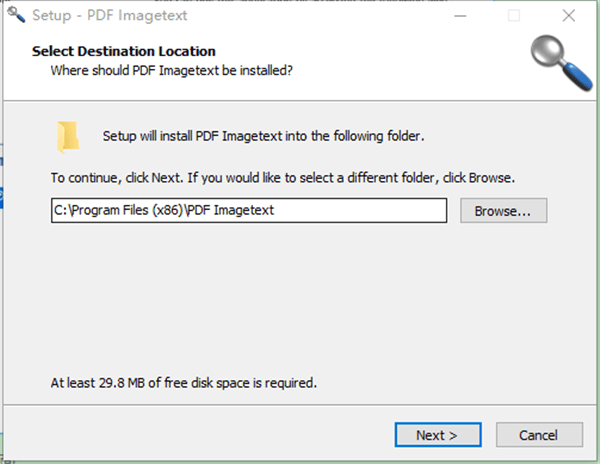600x464 pixels.
Task: Click the greyed-out maximize button
Action: point(514,16)
